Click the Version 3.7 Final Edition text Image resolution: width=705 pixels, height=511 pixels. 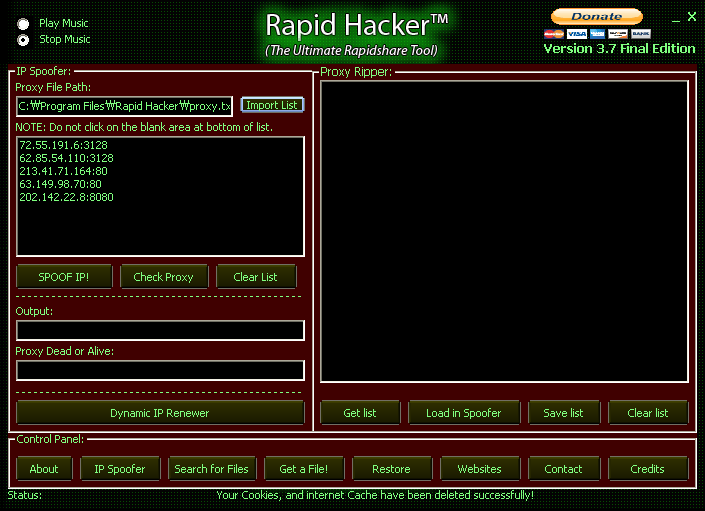[x=620, y=49]
